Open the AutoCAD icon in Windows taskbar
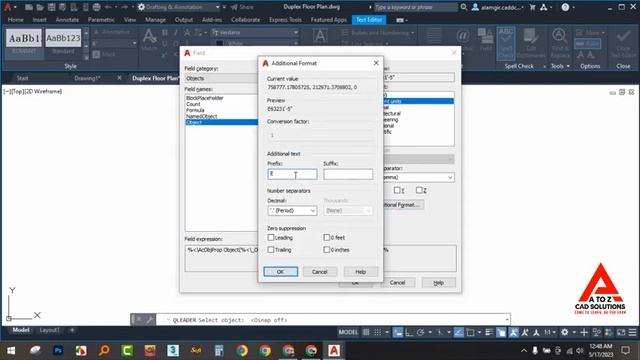 pyautogui.click(x=334, y=350)
